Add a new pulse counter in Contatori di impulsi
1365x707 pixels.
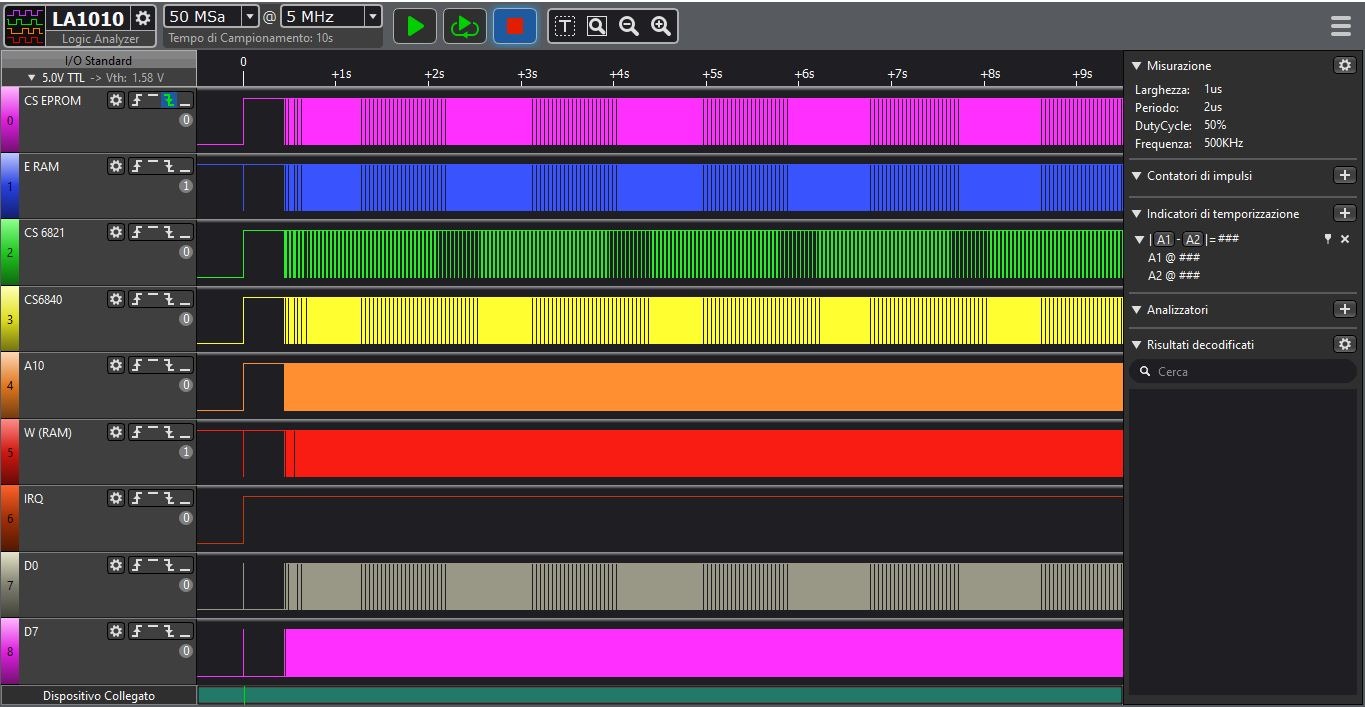[1345, 175]
